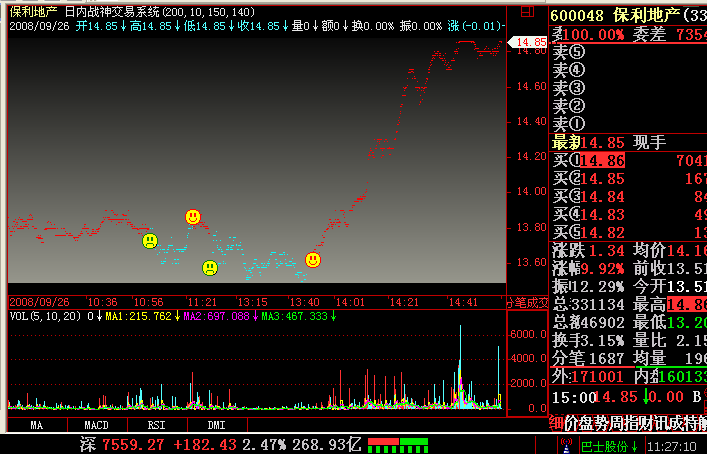
Task: Click the 换手 3.15% turnover value
Action: pos(602,340)
